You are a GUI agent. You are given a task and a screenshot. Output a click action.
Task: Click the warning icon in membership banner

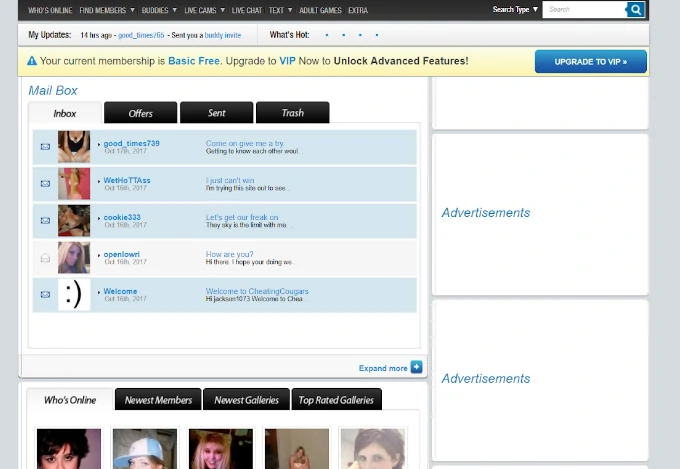point(32,61)
